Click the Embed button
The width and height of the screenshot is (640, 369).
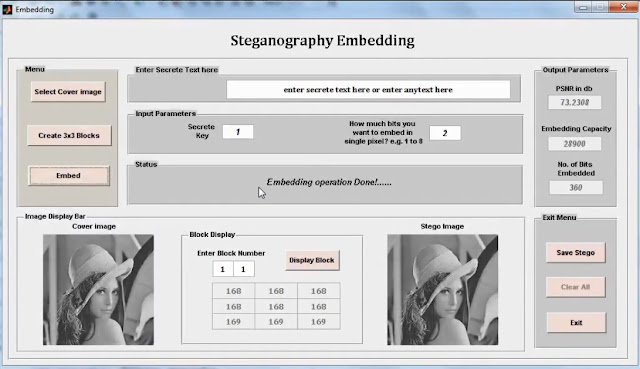point(69,176)
